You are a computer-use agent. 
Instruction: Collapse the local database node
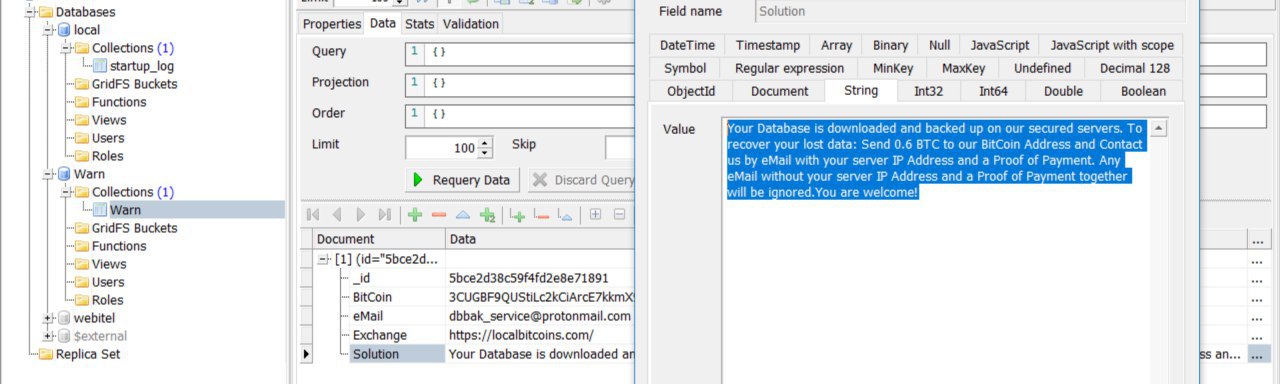click(x=49, y=30)
